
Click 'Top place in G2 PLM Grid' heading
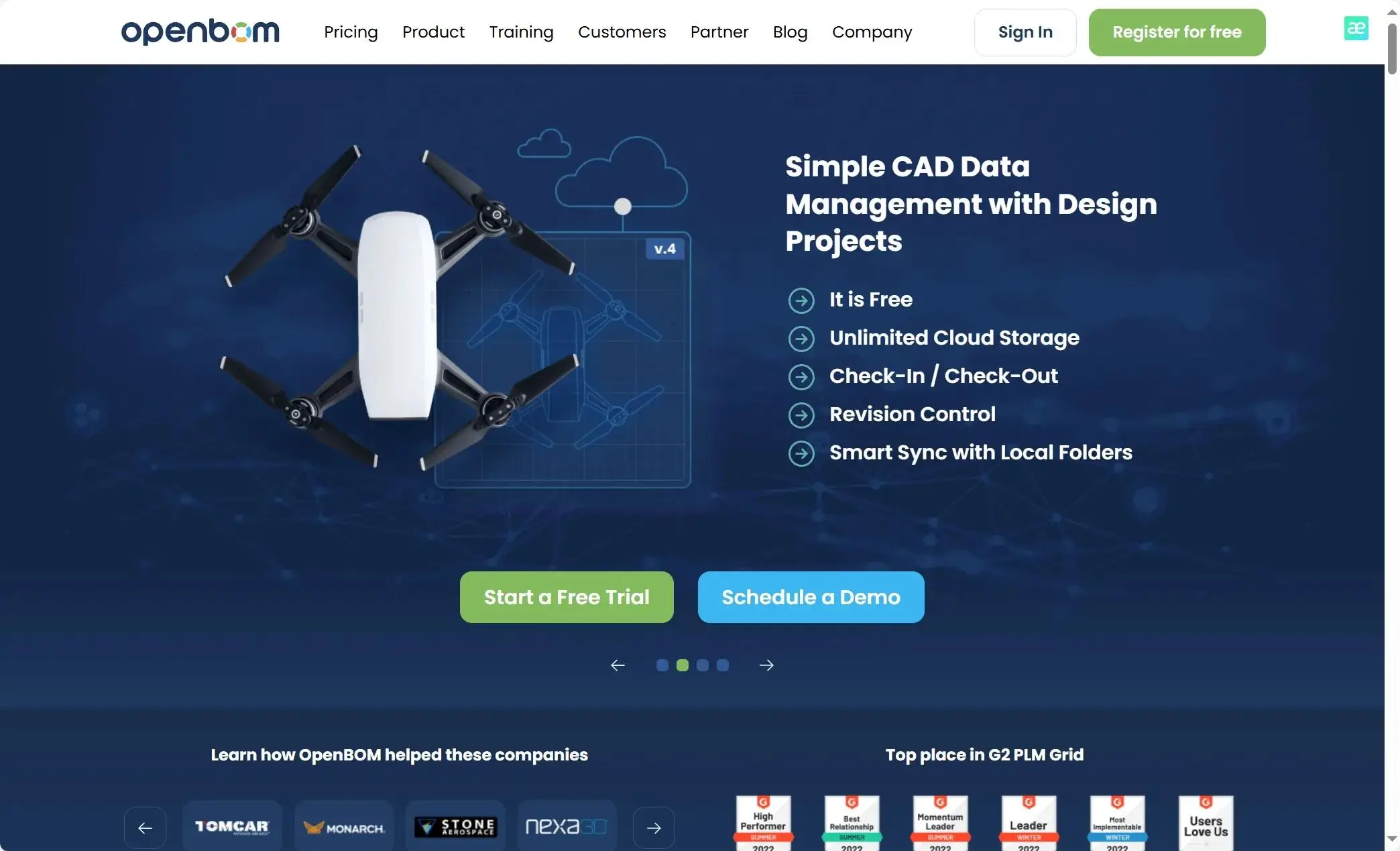coord(984,754)
